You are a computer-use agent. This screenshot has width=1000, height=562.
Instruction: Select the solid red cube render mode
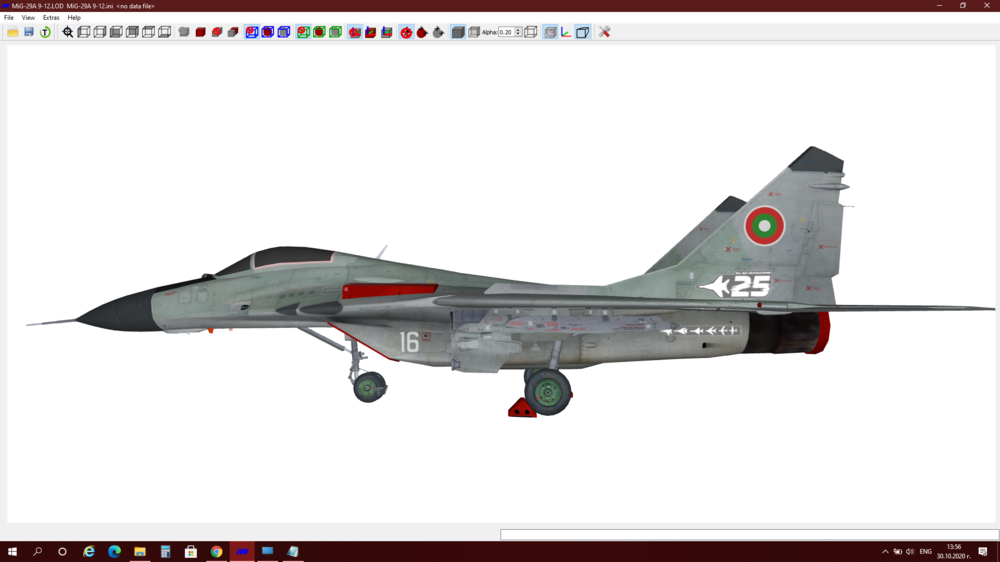[200, 32]
